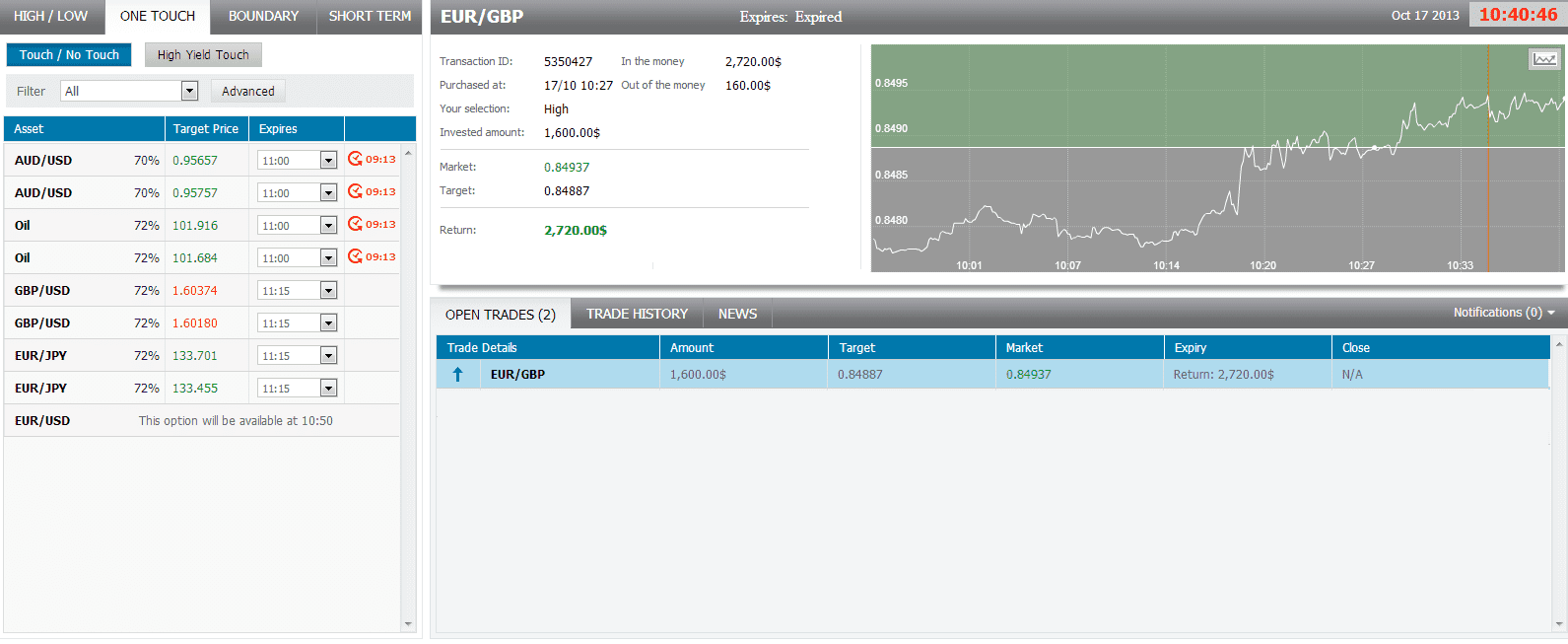Viewport: 1568px width, 644px height.
Task: Click the Advanced filter button
Action: tap(247, 91)
